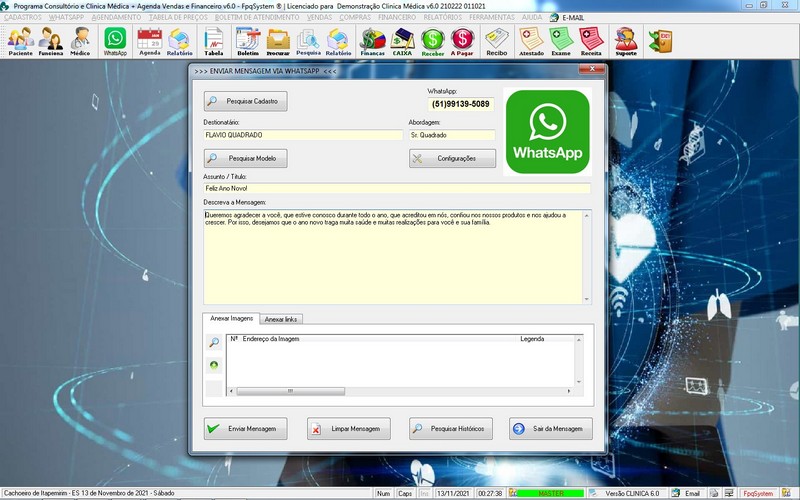Switch to the Anexar links tab
This screenshot has width=800, height=500.
click(x=281, y=318)
